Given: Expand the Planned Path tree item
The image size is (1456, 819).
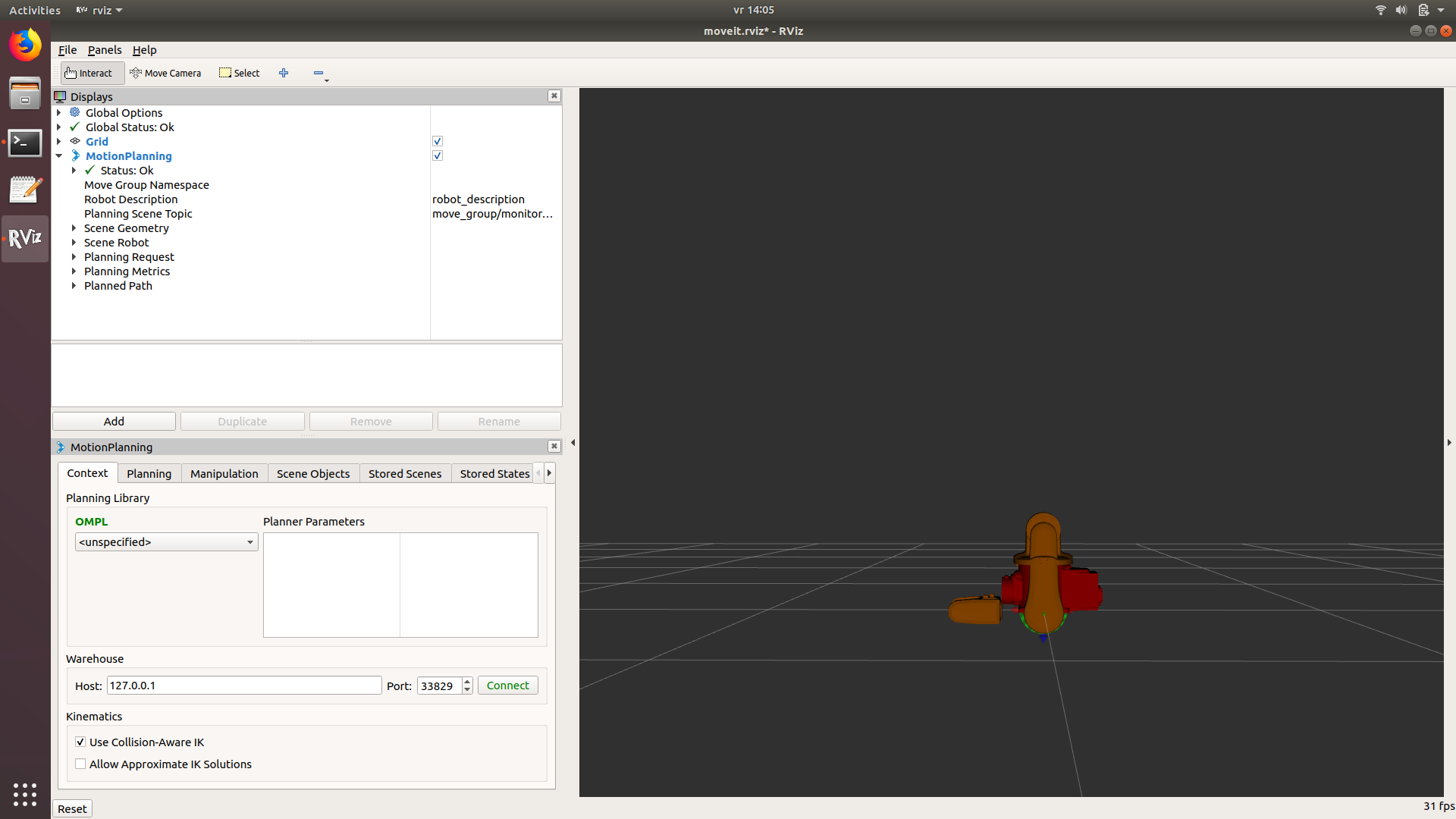Looking at the screenshot, I should tap(75, 285).
